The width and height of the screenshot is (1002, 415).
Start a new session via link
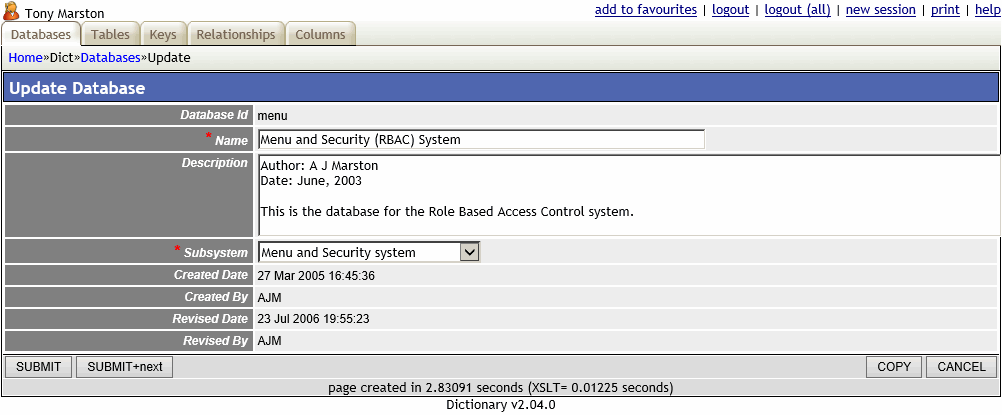880,10
